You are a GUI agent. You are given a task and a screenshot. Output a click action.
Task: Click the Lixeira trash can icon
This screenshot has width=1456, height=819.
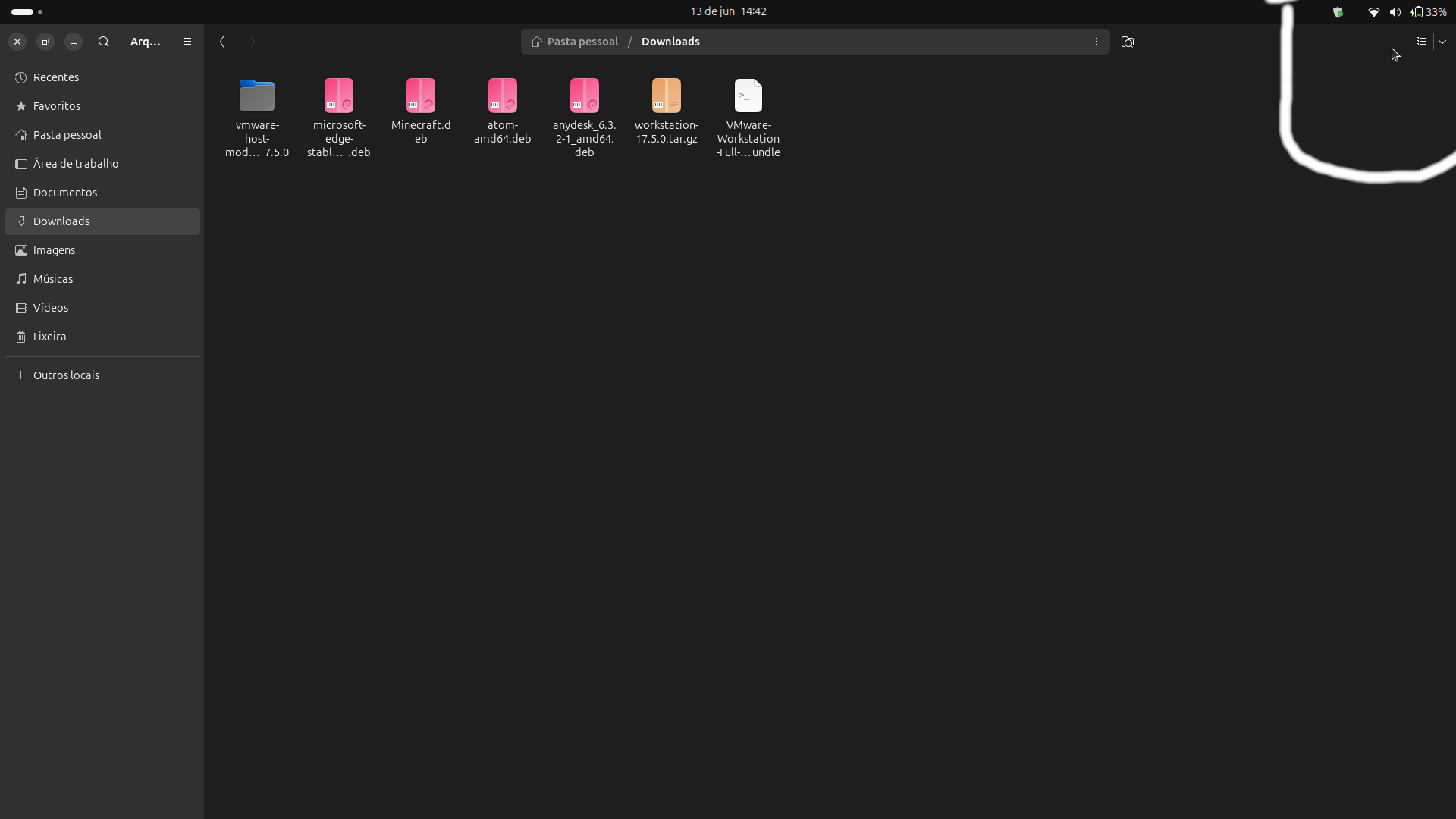click(21, 337)
